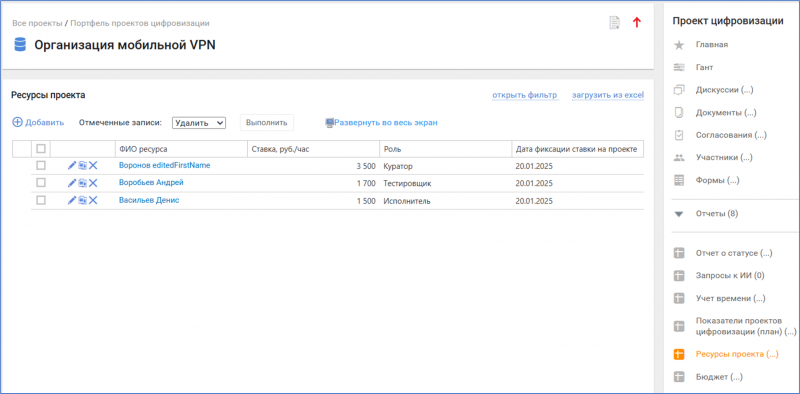Viewport: 800px width, 394px height.
Task: Open the Удалить action dropdown
Action: coord(199,122)
